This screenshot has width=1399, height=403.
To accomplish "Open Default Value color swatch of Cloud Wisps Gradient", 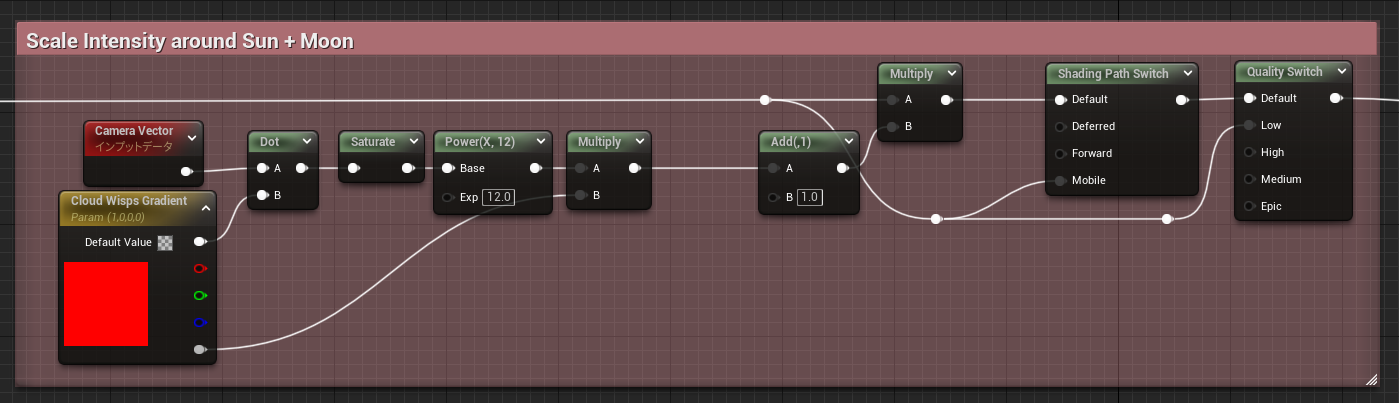I will point(165,242).
